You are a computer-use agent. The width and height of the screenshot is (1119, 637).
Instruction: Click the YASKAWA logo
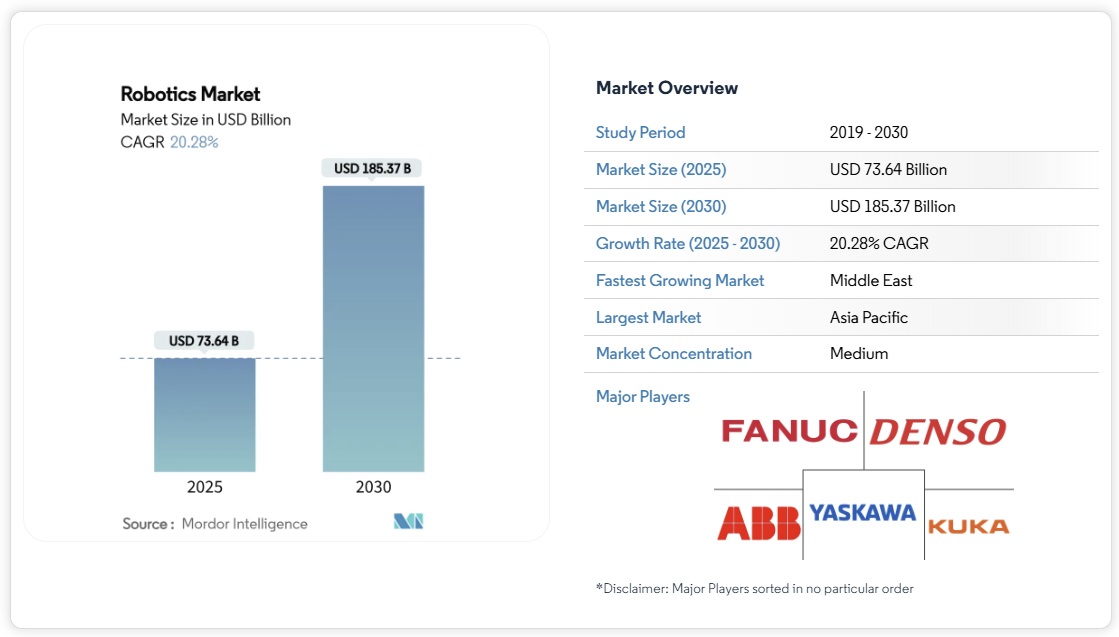[862, 513]
